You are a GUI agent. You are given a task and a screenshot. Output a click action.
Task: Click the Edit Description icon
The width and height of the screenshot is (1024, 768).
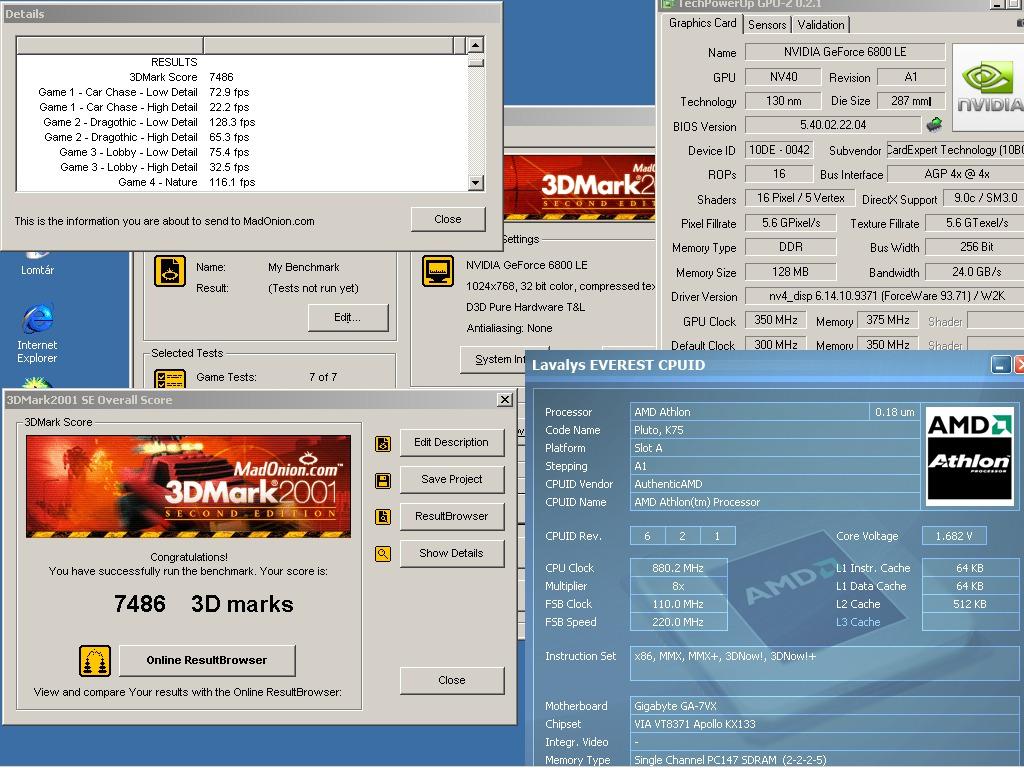[383, 444]
